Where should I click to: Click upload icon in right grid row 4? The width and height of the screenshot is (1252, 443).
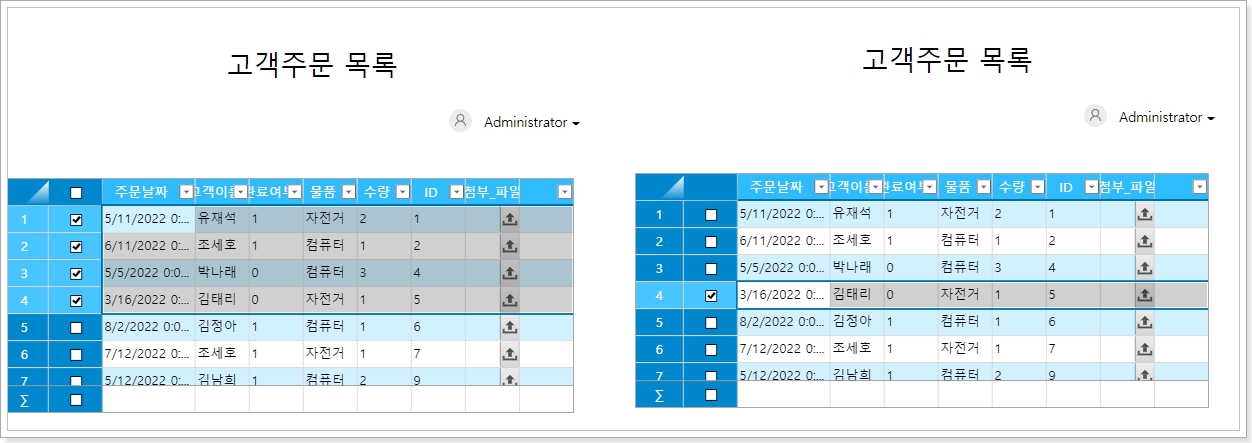(x=1144, y=295)
